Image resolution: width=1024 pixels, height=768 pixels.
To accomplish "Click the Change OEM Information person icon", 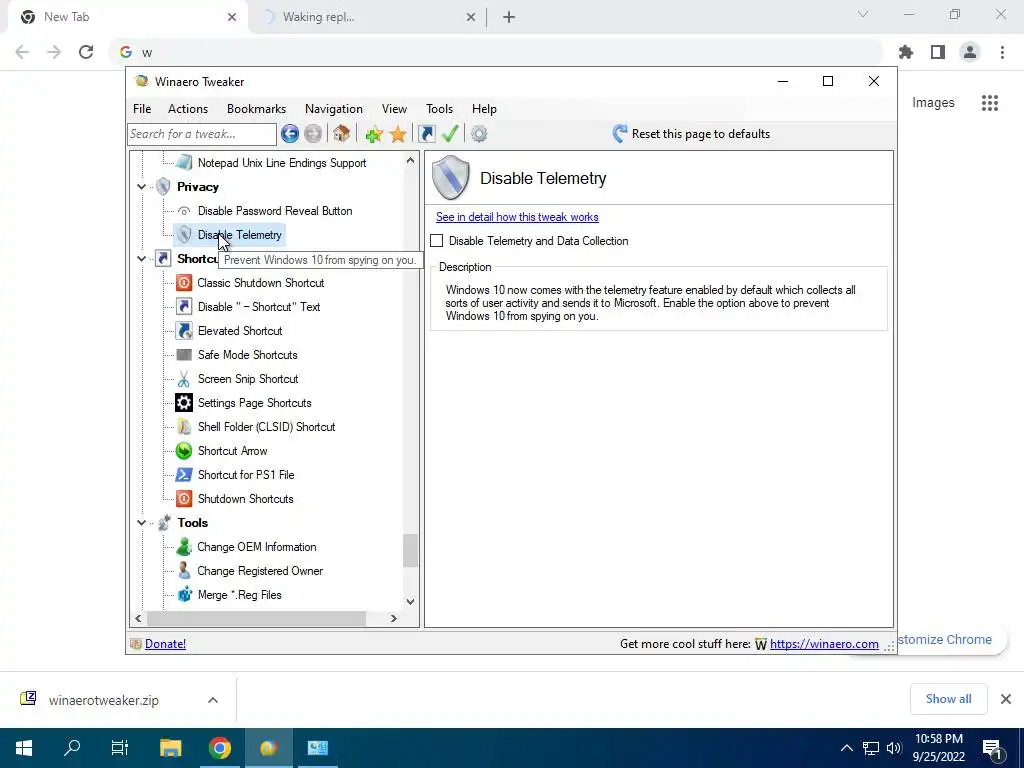I will [x=184, y=547].
